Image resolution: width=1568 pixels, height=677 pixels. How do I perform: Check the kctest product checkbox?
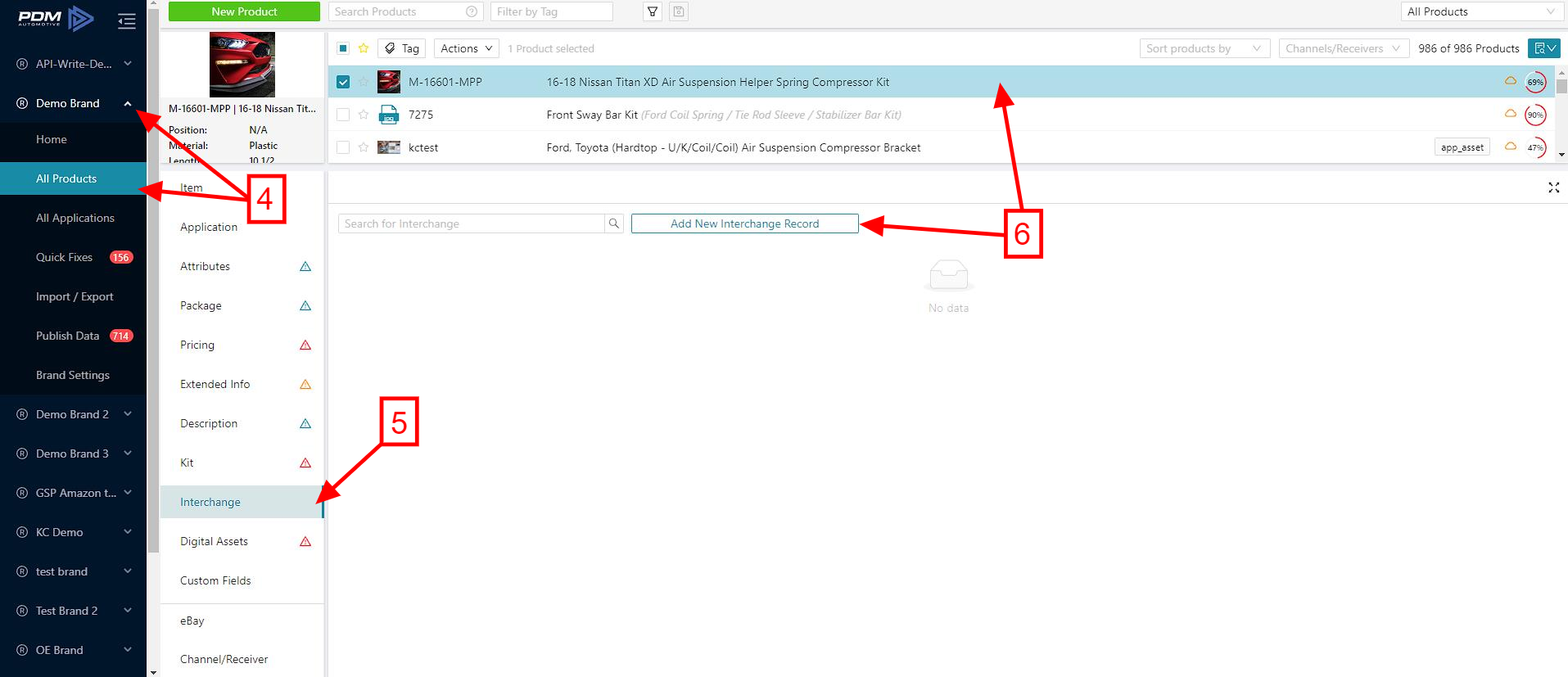pyautogui.click(x=343, y=147)
